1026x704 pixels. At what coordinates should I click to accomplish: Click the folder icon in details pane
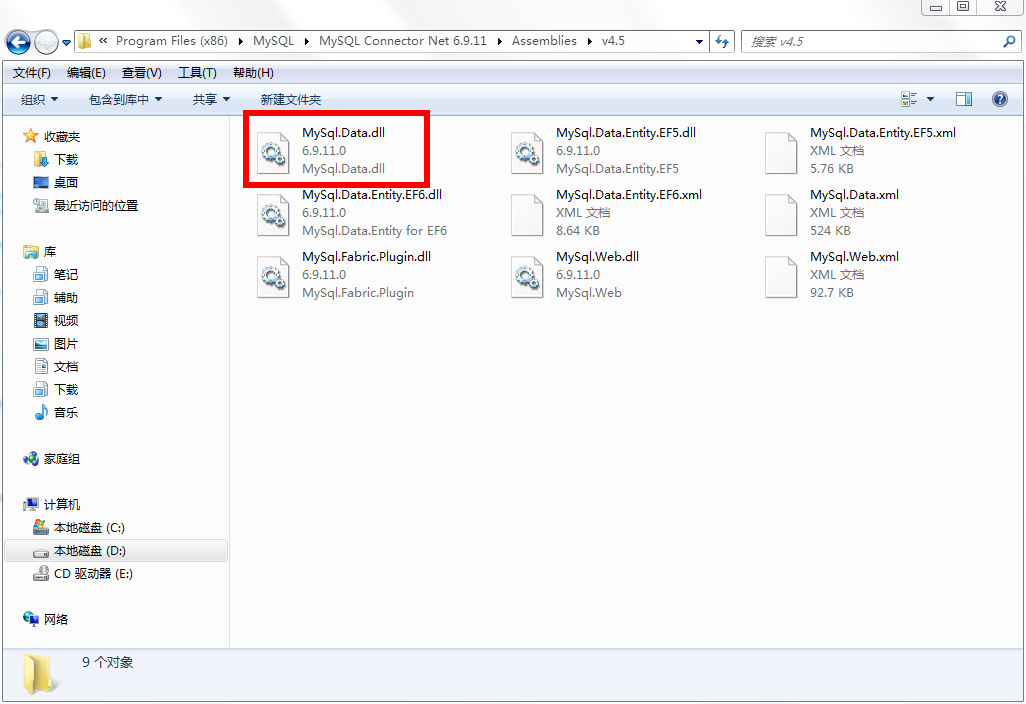(x=39, y=674)
